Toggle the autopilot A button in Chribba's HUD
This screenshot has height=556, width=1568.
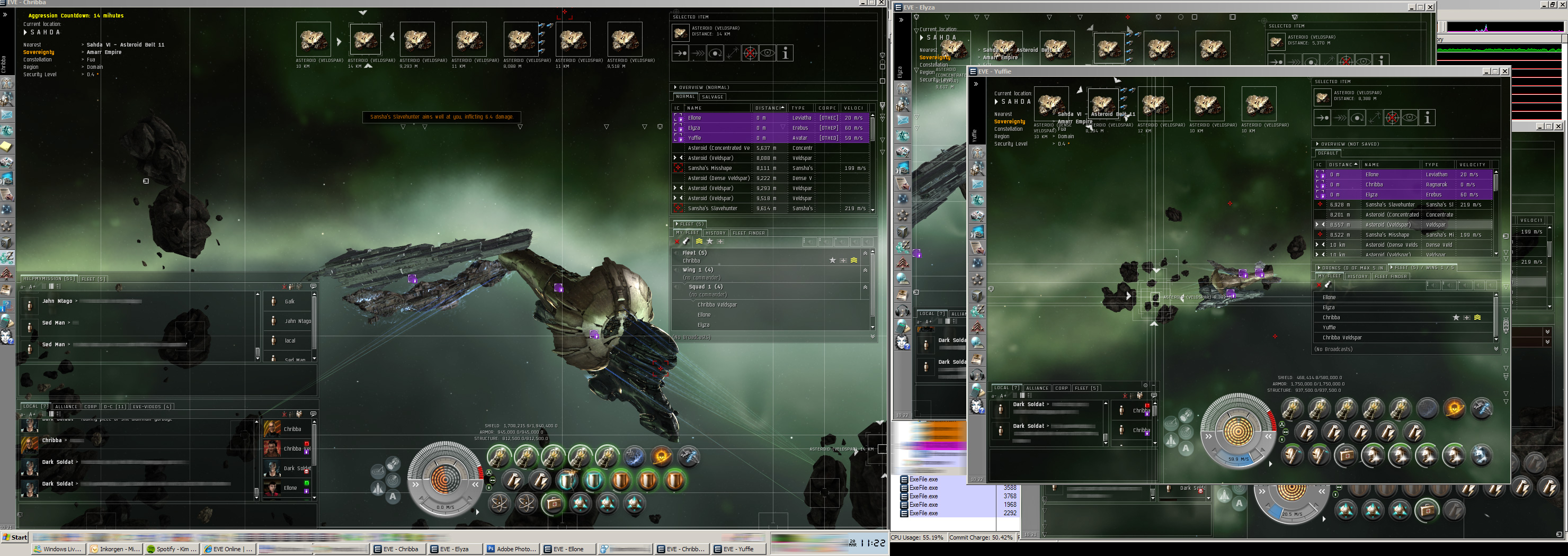coord(393,496)
